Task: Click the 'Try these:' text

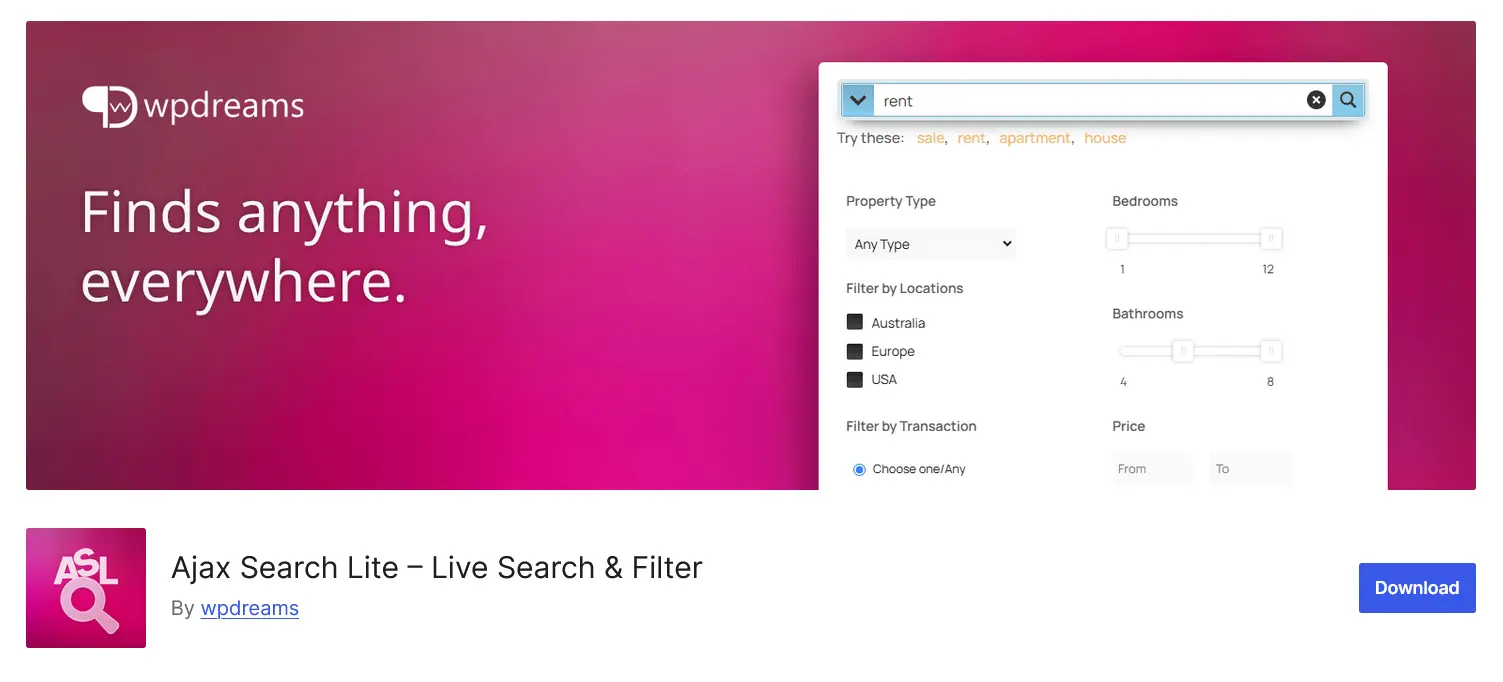Action: (870, 138)
